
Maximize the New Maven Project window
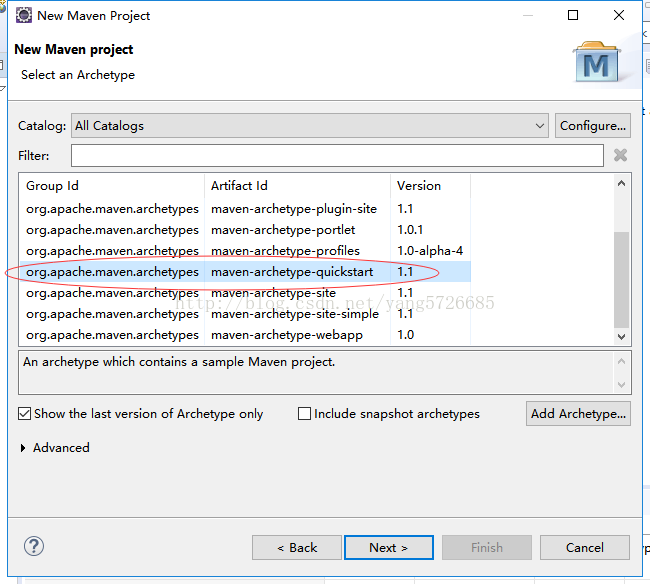coord(573,15)
